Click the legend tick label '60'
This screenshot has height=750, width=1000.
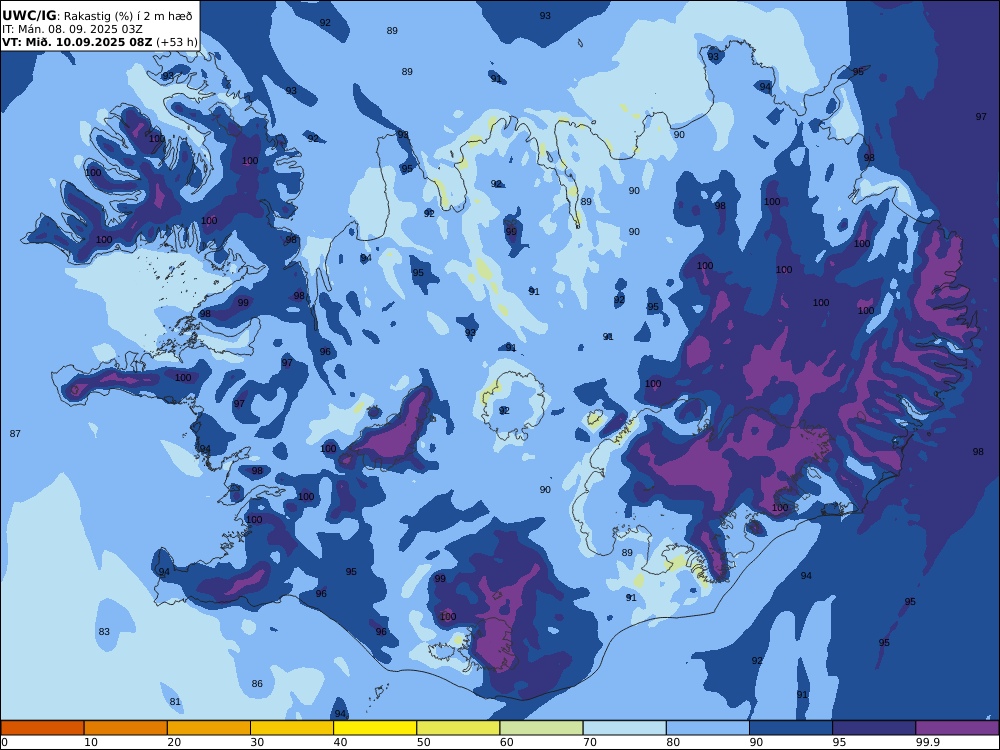coord(506,742)
